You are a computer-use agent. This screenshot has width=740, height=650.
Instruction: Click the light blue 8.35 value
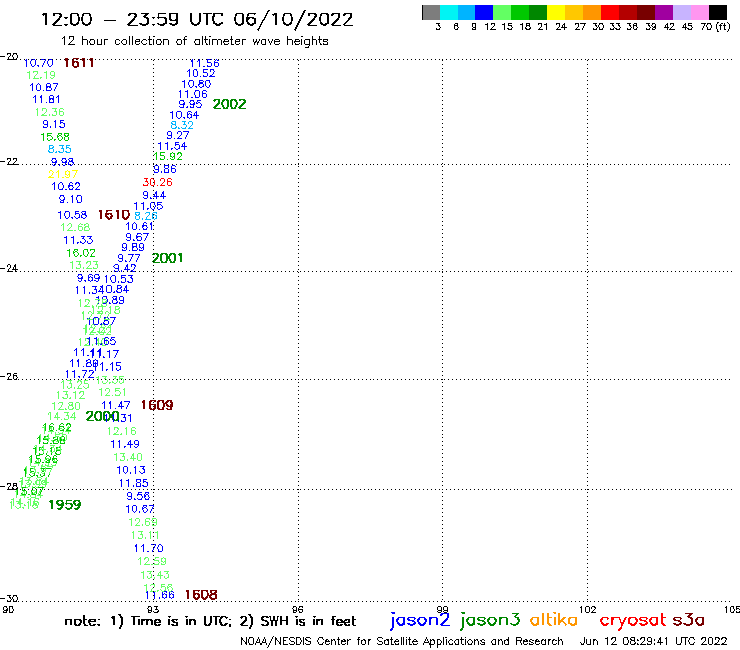click(59, 149)
